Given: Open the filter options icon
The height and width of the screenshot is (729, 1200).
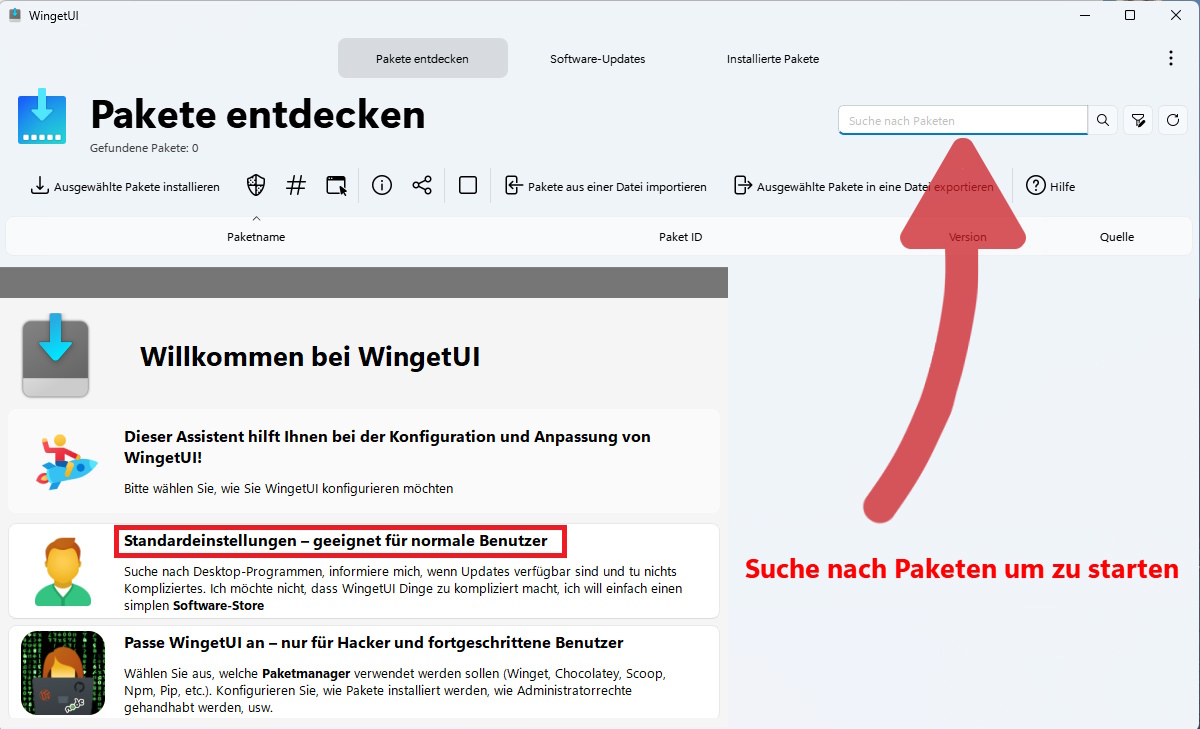Looking at the screenshot, I should (x=1138, y=121).
